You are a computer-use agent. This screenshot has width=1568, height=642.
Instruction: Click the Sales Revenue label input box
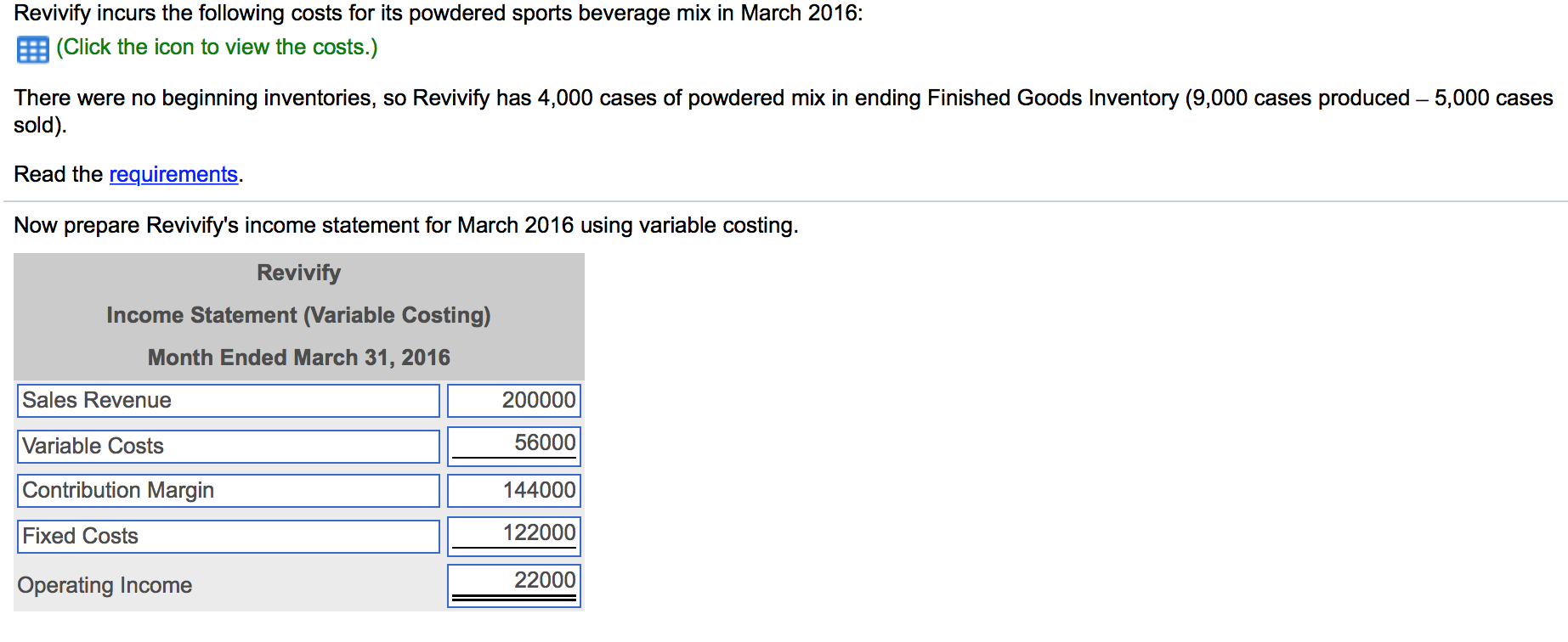point(227,400)
